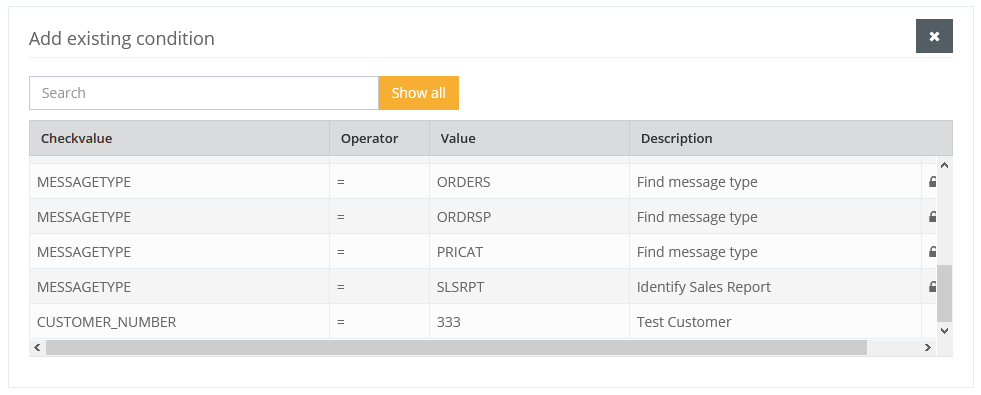Click the horizontal scrollbar left arrow
Screen dimensions: 981x395
coord(37,347)
